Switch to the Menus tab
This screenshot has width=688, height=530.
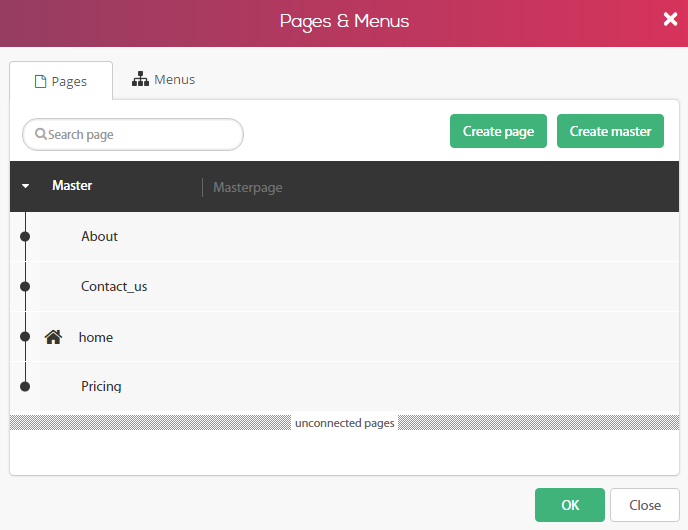pyautogui.click(x=163, y=79)
